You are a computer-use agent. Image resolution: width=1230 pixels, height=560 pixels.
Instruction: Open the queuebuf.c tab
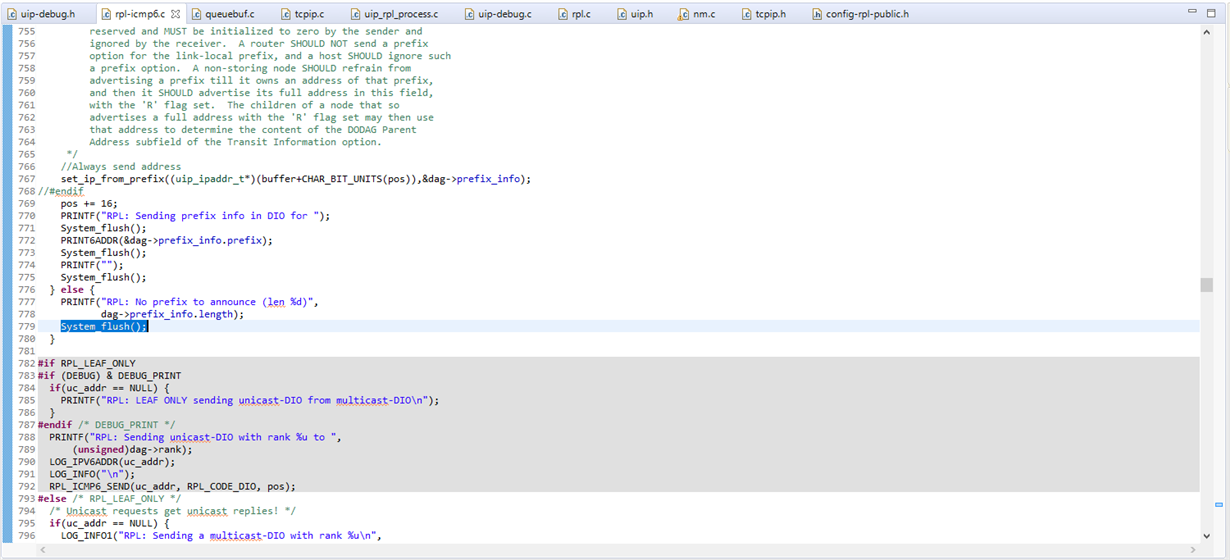pos(223,14)
